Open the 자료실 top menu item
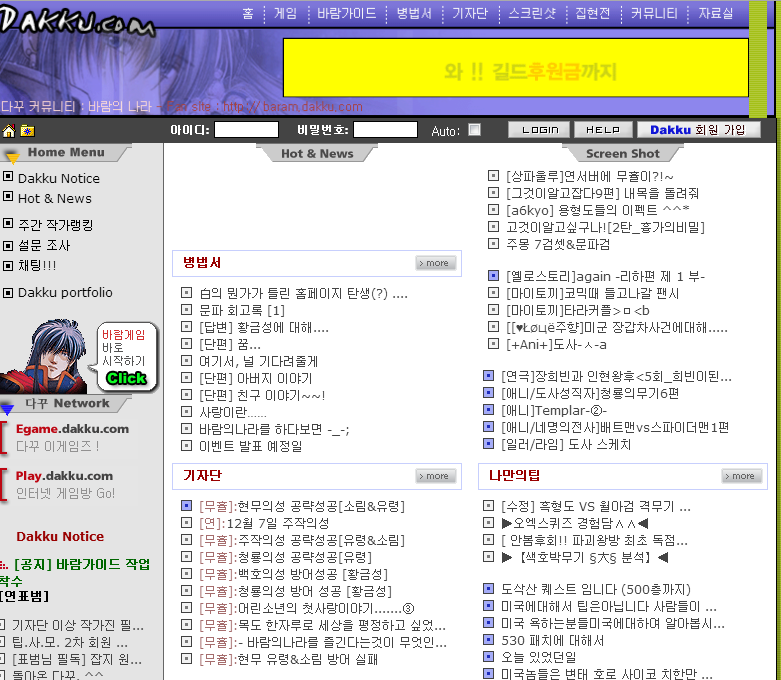The image size is (781, 680). point(716,13)
